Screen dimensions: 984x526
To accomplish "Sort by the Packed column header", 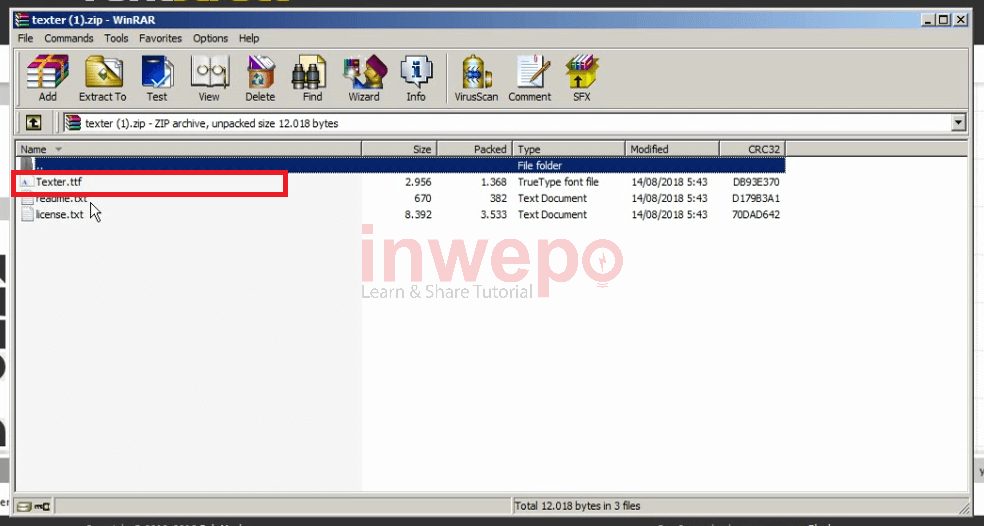I will pos(474,149).
